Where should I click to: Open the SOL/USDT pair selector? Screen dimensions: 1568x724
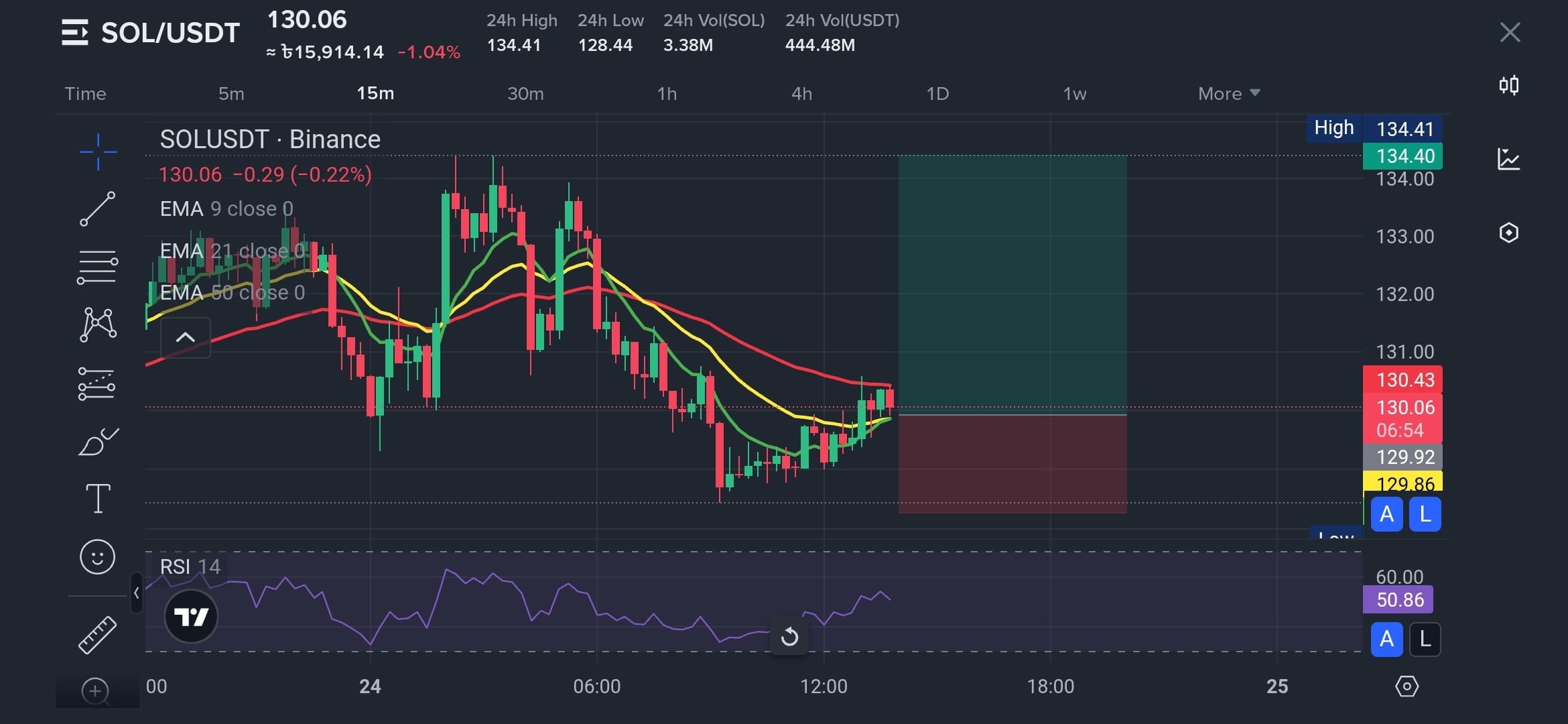170,32
